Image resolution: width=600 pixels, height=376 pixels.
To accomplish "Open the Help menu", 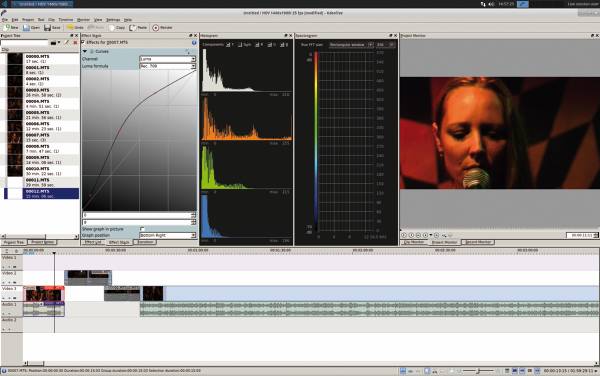I will [128, 20].
